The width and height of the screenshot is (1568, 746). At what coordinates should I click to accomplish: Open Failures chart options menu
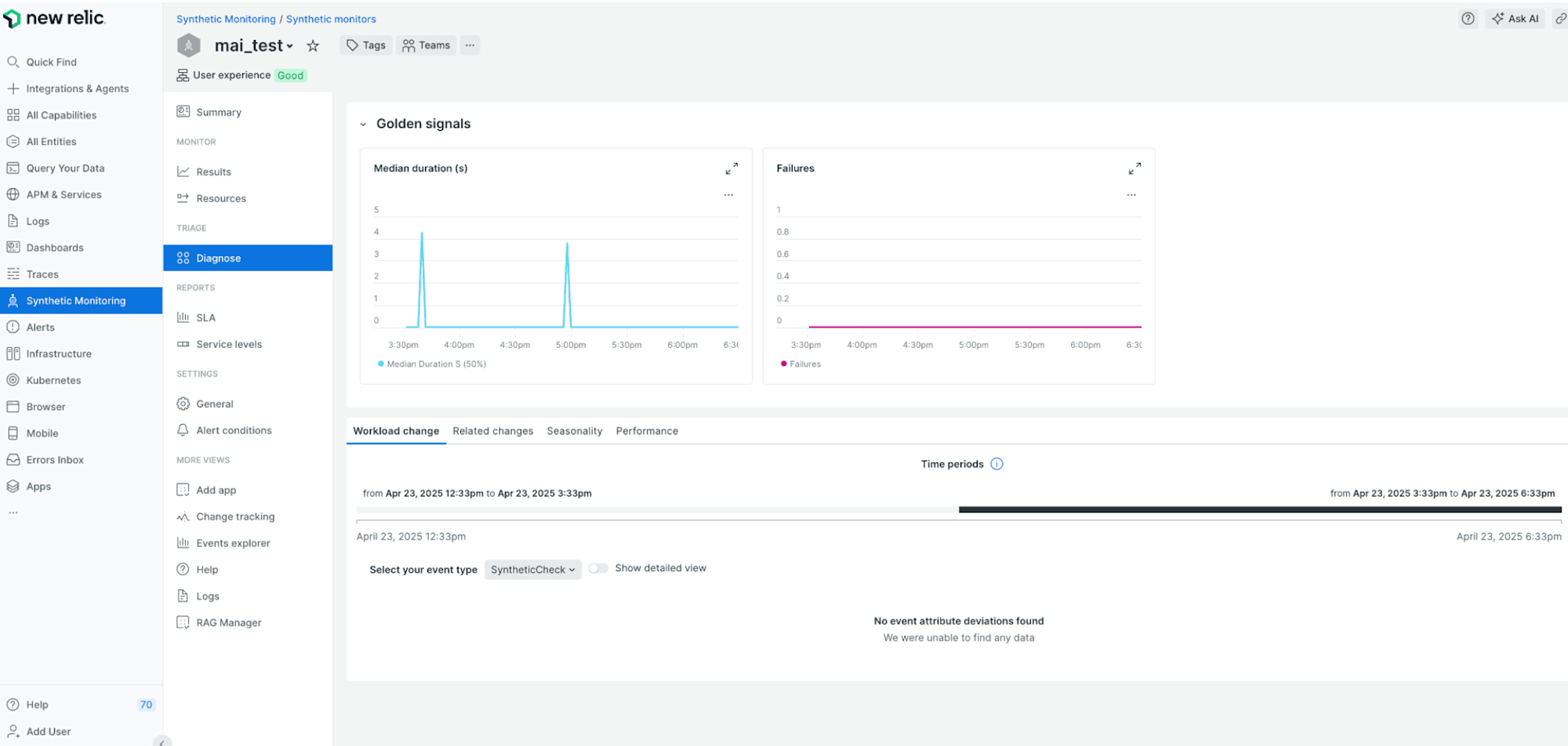click(1131, 194)
